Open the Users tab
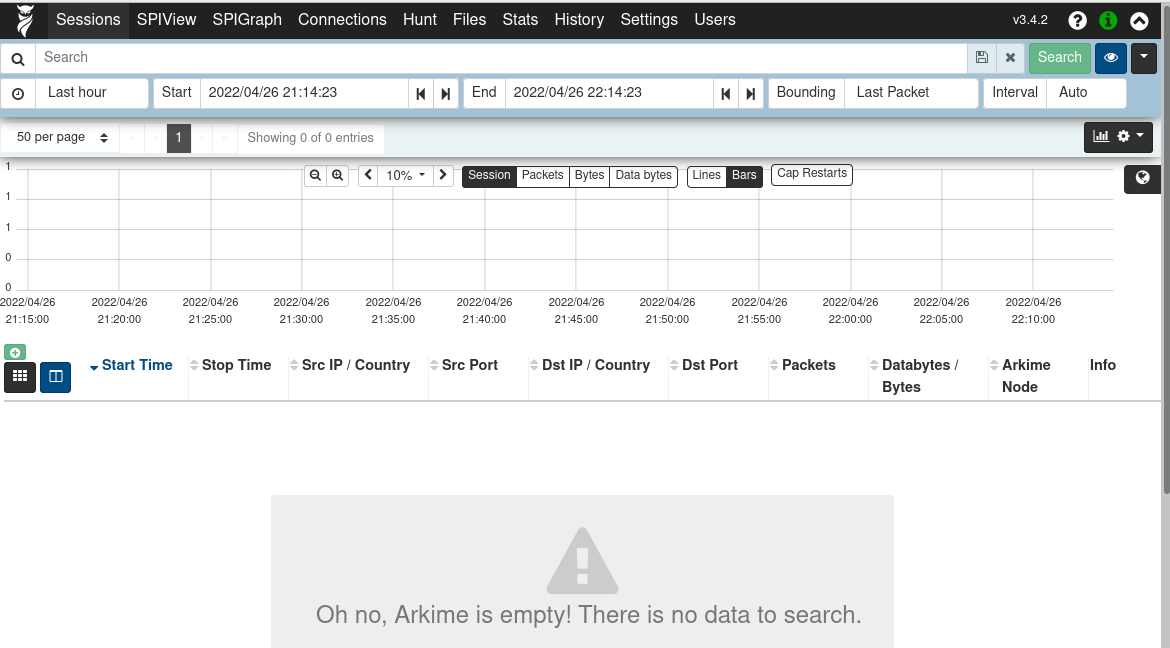The height and width of the screenshot is (648, 1170). point(715,20)
